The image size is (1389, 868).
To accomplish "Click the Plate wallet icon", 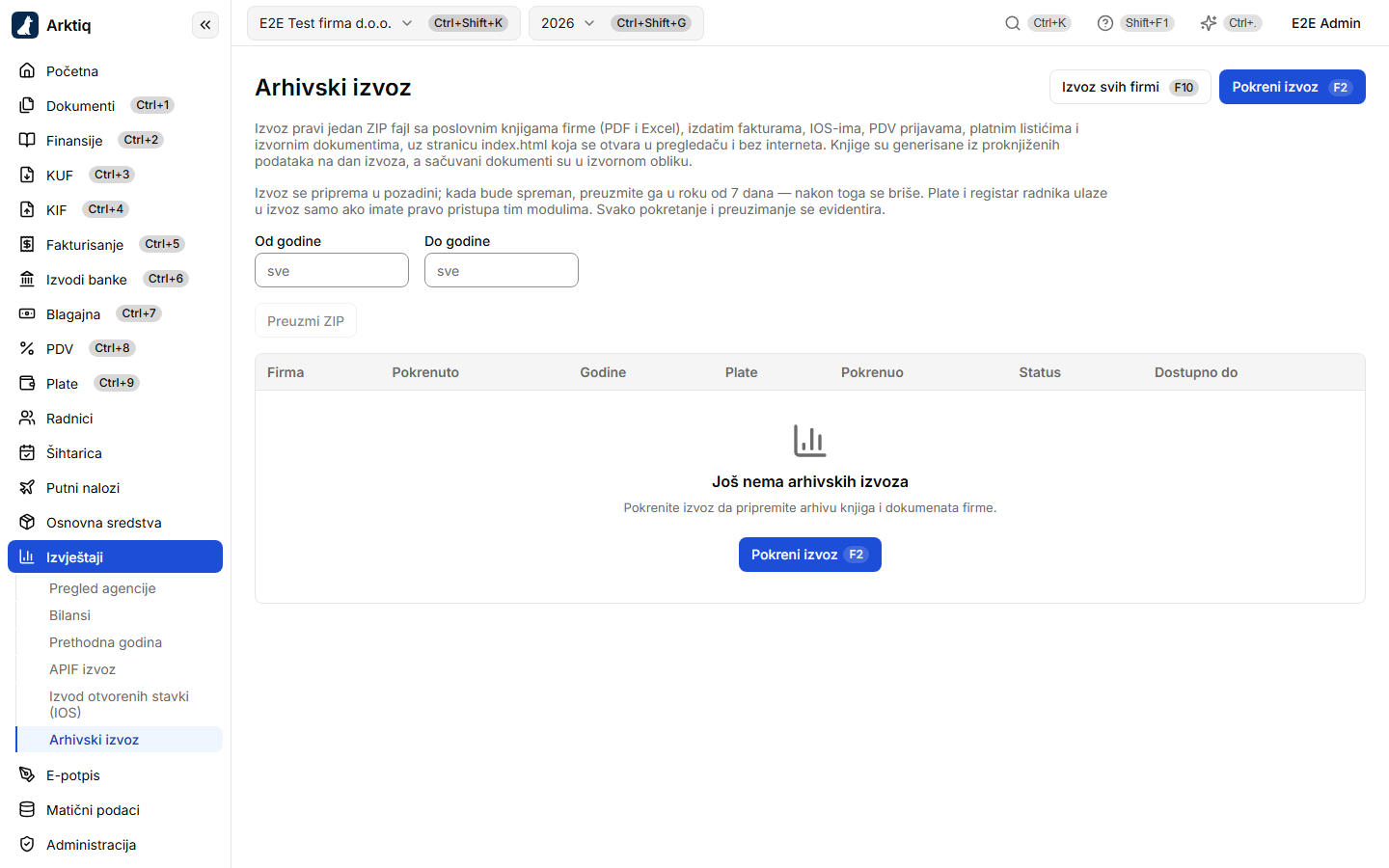I will (27, 383).
